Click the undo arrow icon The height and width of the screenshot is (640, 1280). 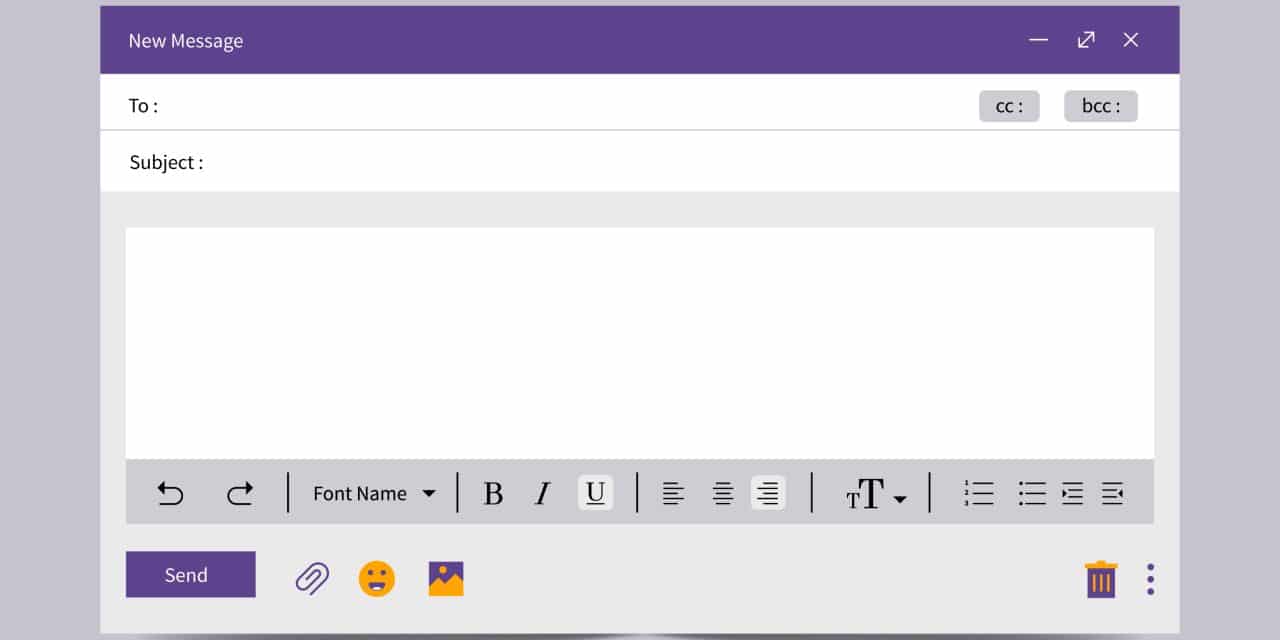click(171, 493)
